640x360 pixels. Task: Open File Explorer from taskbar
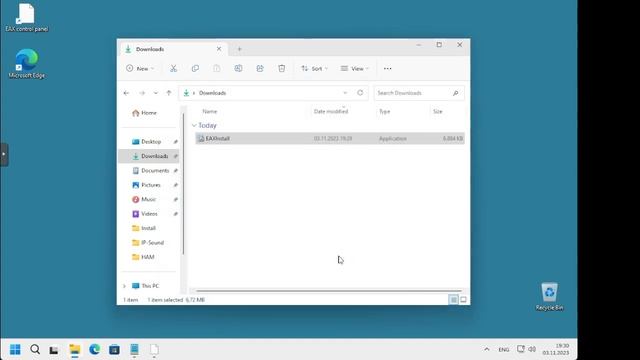click(x=75, y=349)
